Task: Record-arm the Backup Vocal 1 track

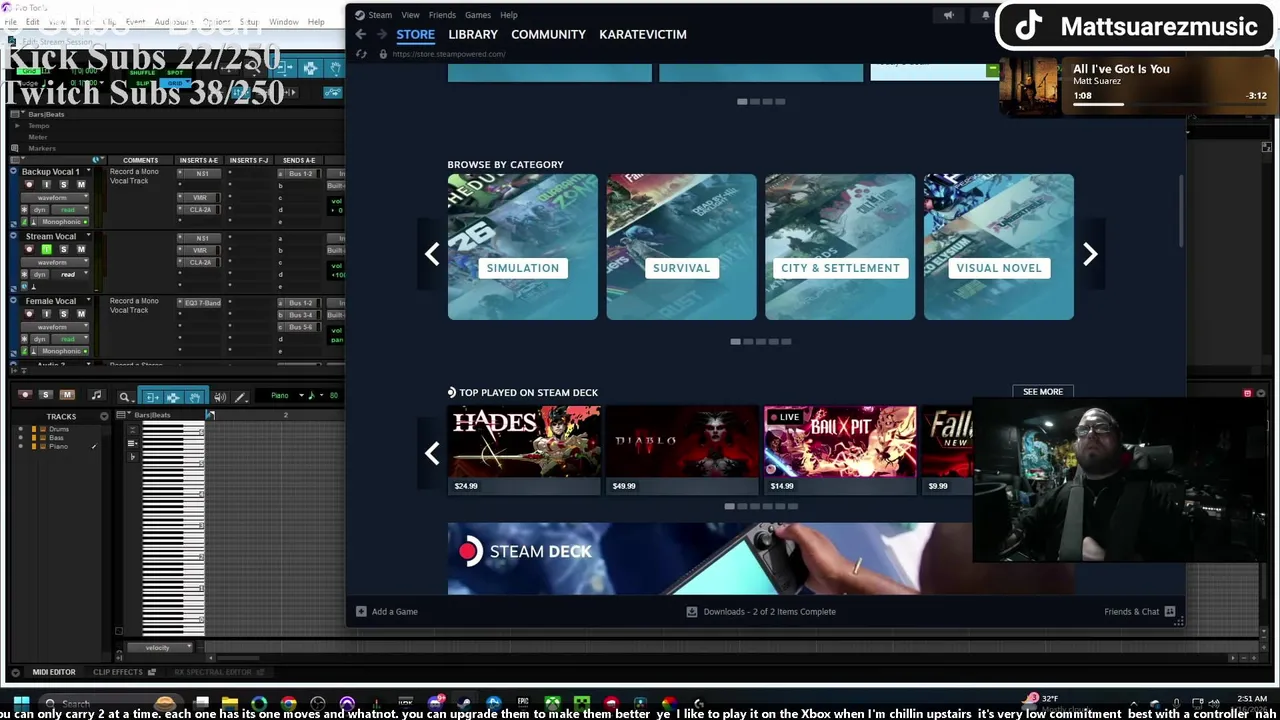Action: click(29, 185)
